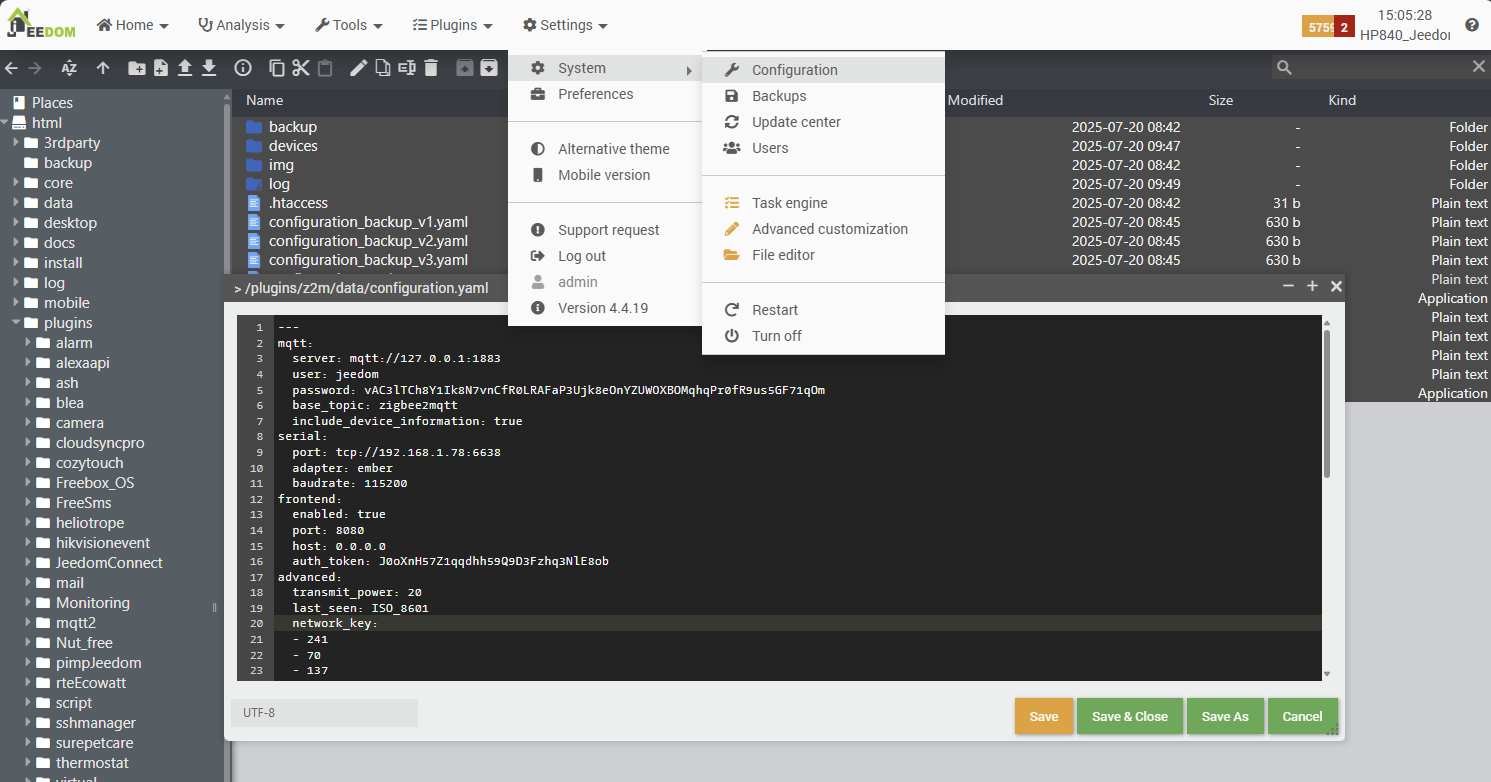Collapse the plugins folder in tree

coord(17,323)
